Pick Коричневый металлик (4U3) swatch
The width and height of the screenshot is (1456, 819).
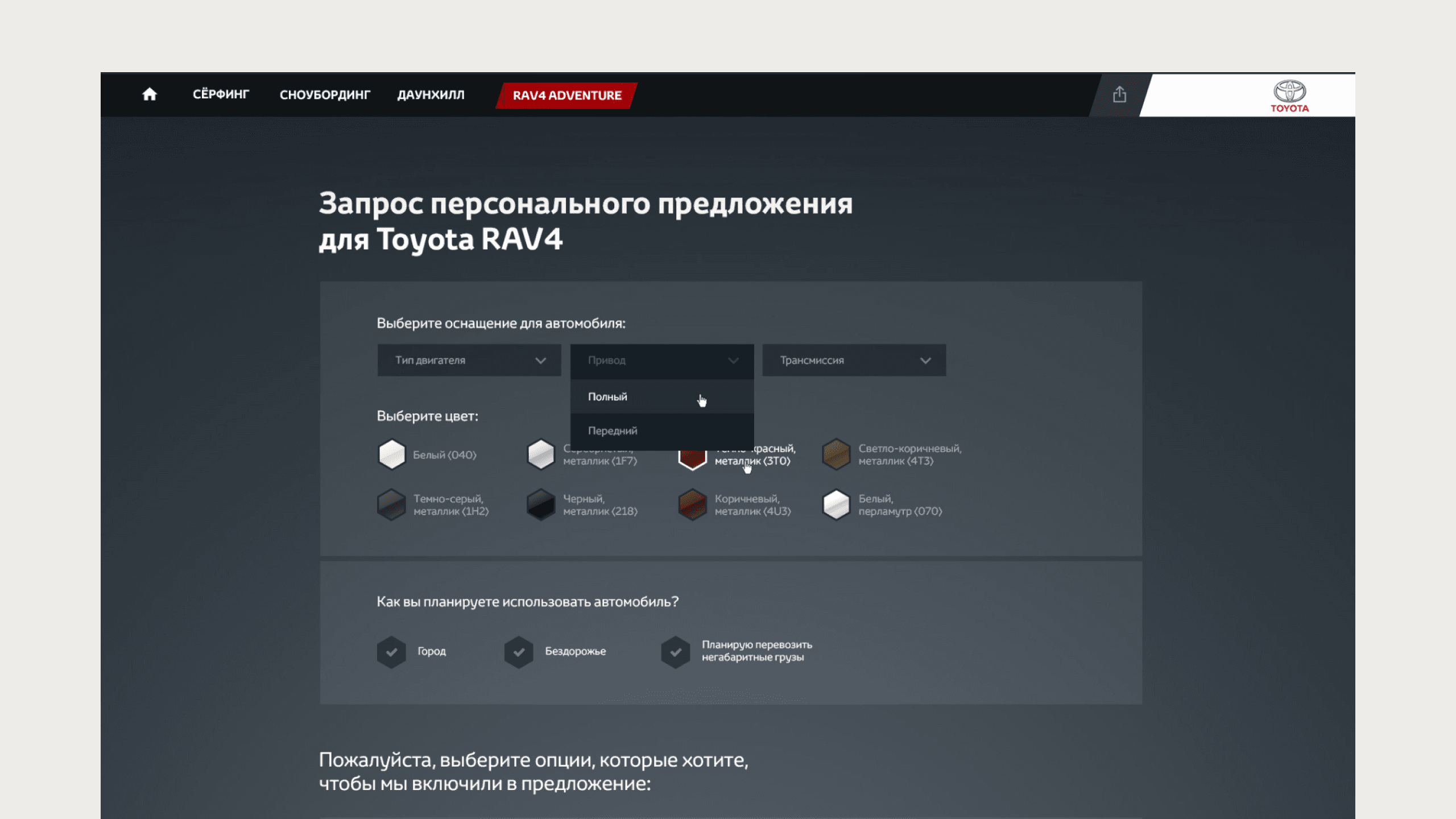(693, 504)
